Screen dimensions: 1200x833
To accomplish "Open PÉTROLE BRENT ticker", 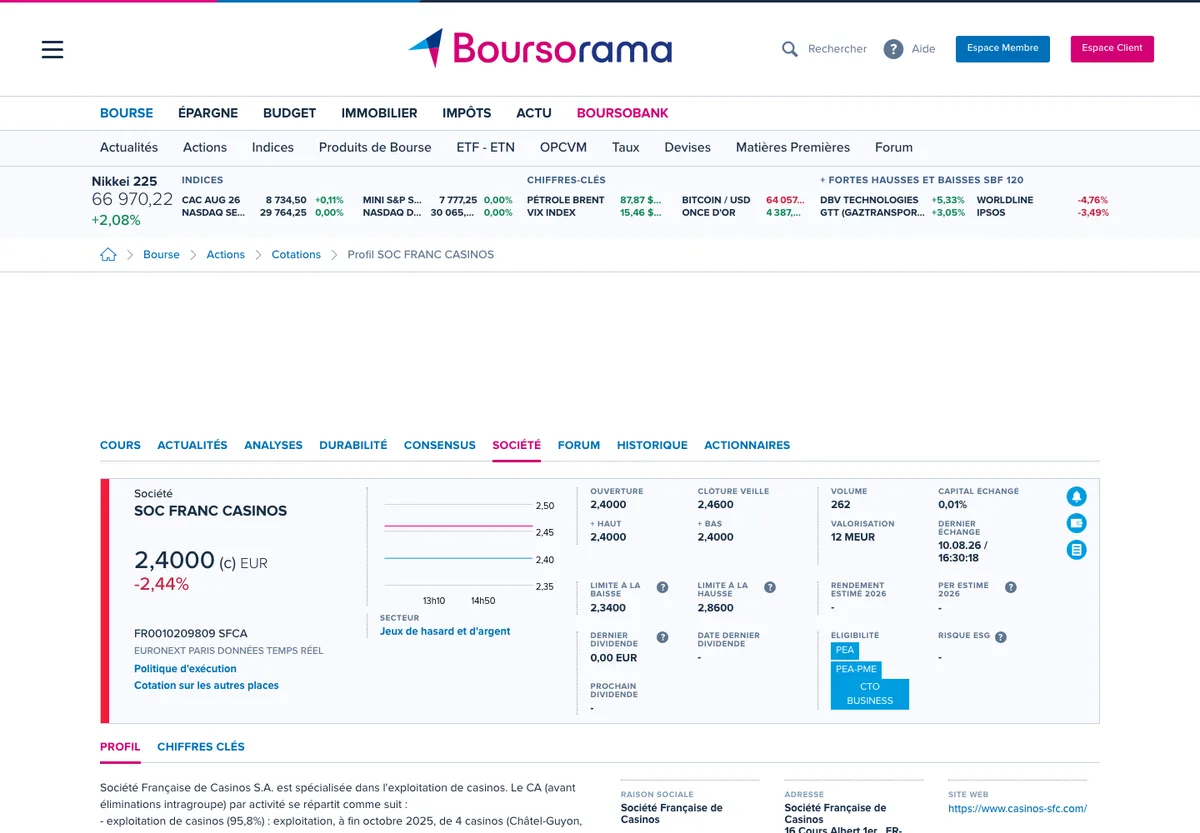I will (566, 200).
